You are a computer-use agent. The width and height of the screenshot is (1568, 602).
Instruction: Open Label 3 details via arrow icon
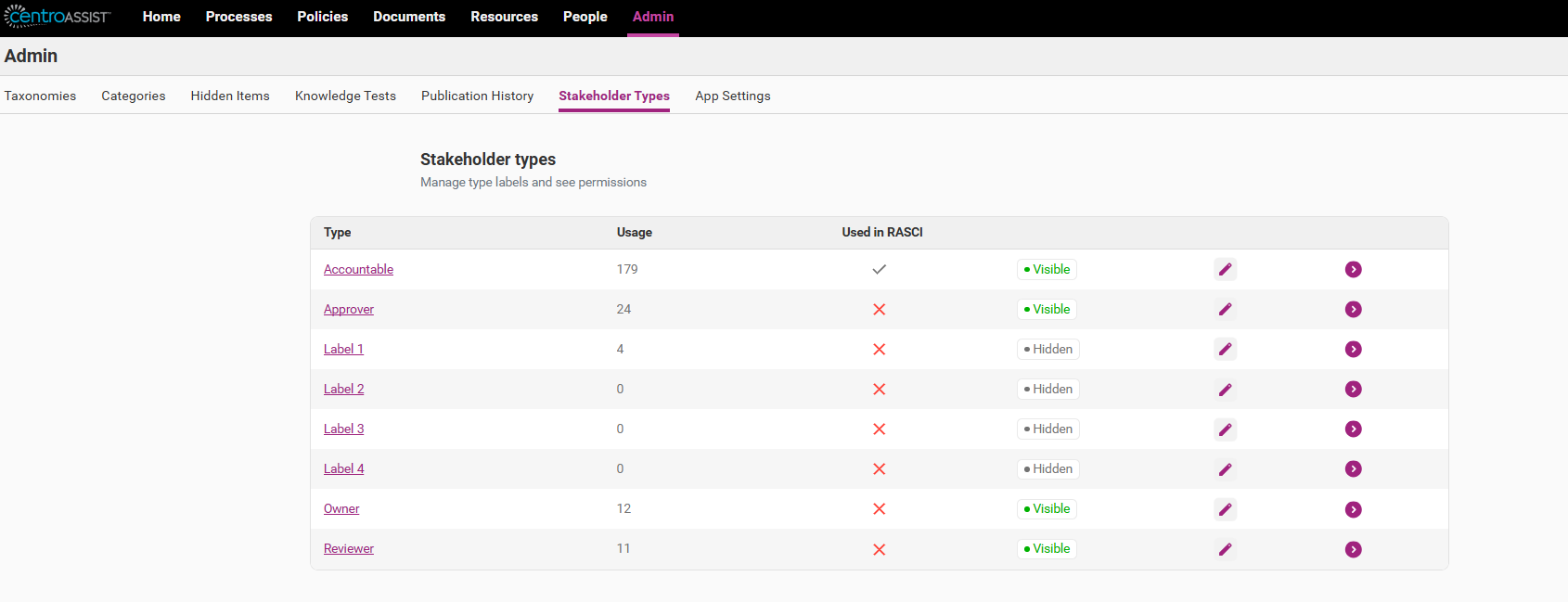[1354, 429]
